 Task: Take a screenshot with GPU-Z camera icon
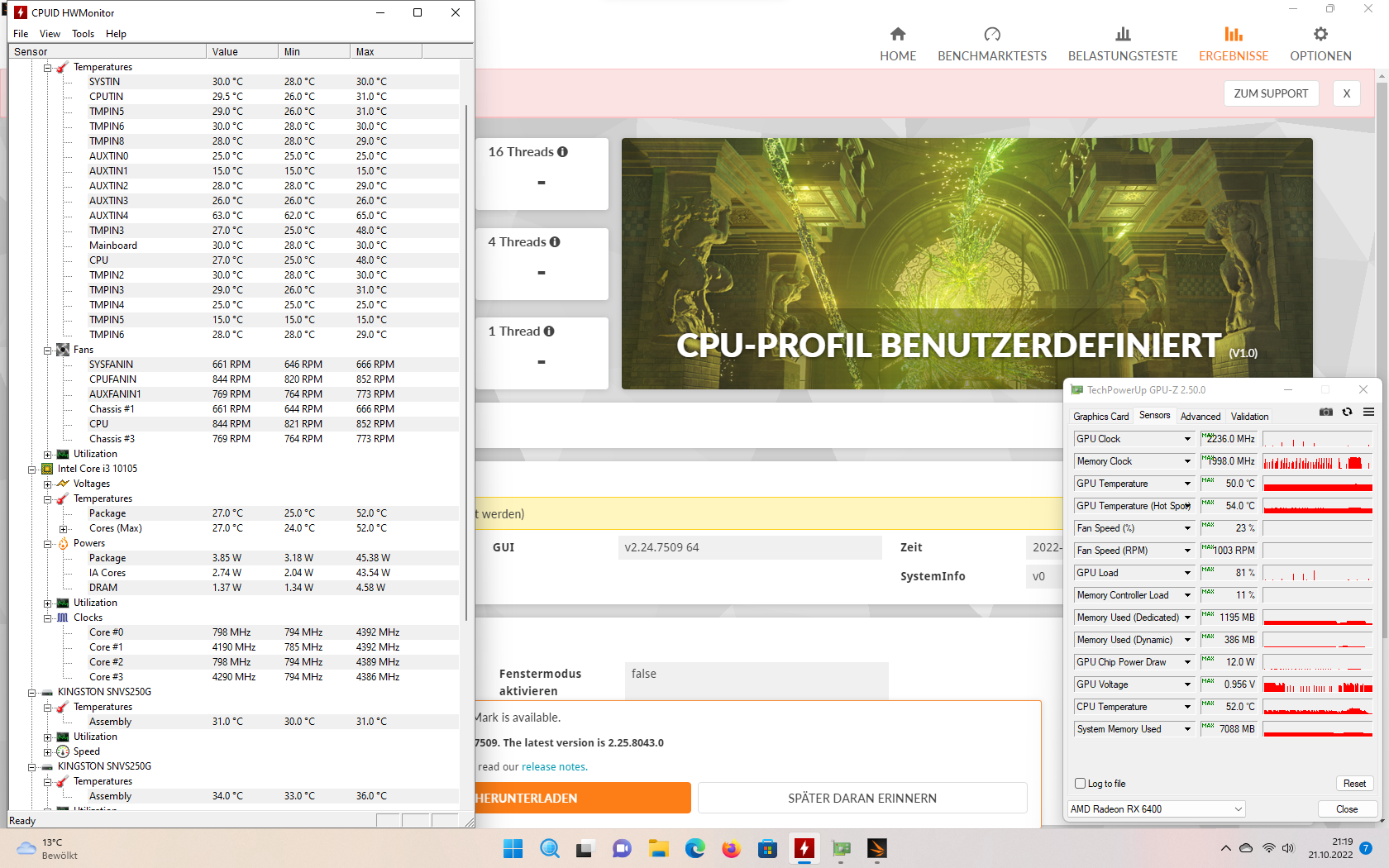click(1325, 412)
